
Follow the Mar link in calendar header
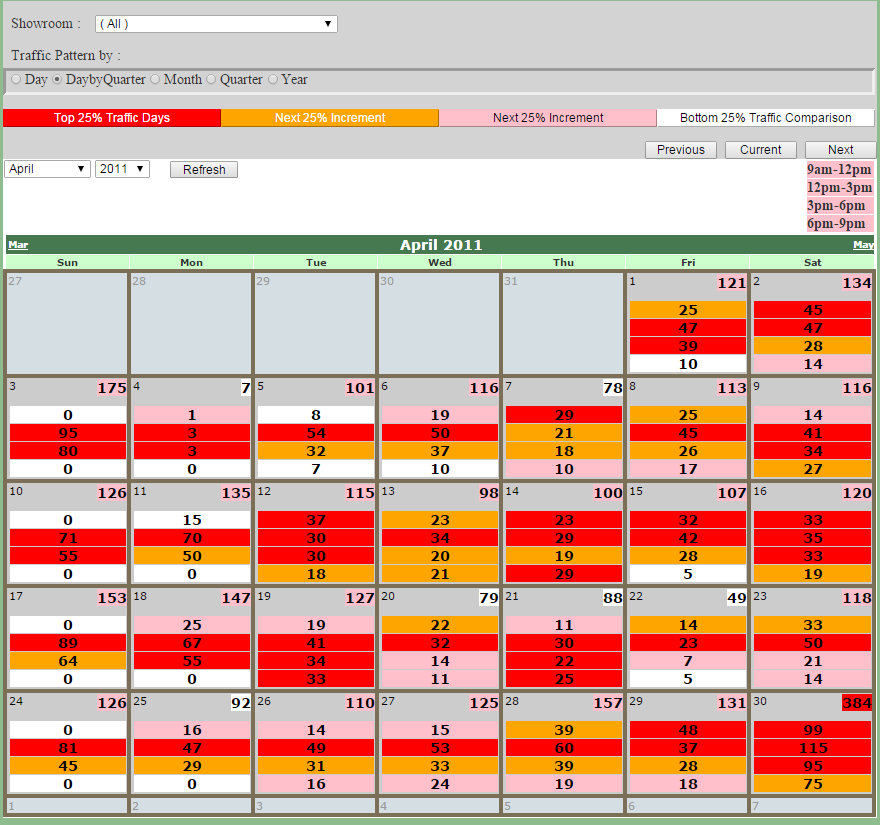[18, 245]
